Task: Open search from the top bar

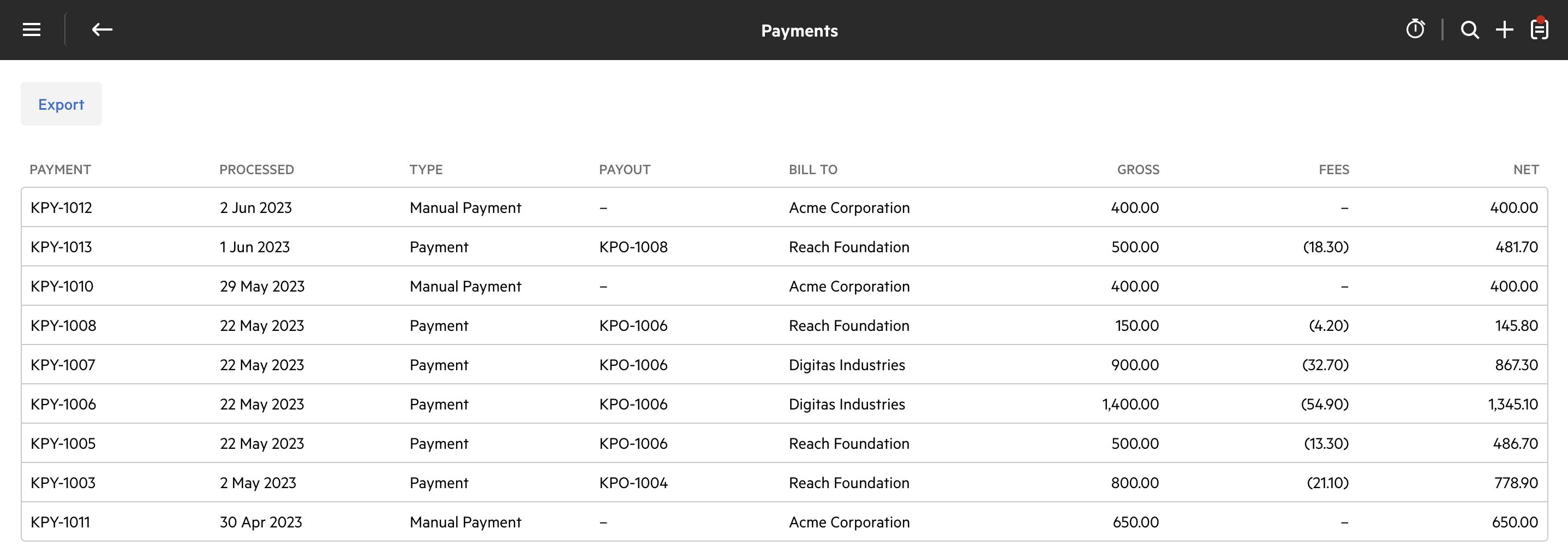Action: tap(1469, 29)
